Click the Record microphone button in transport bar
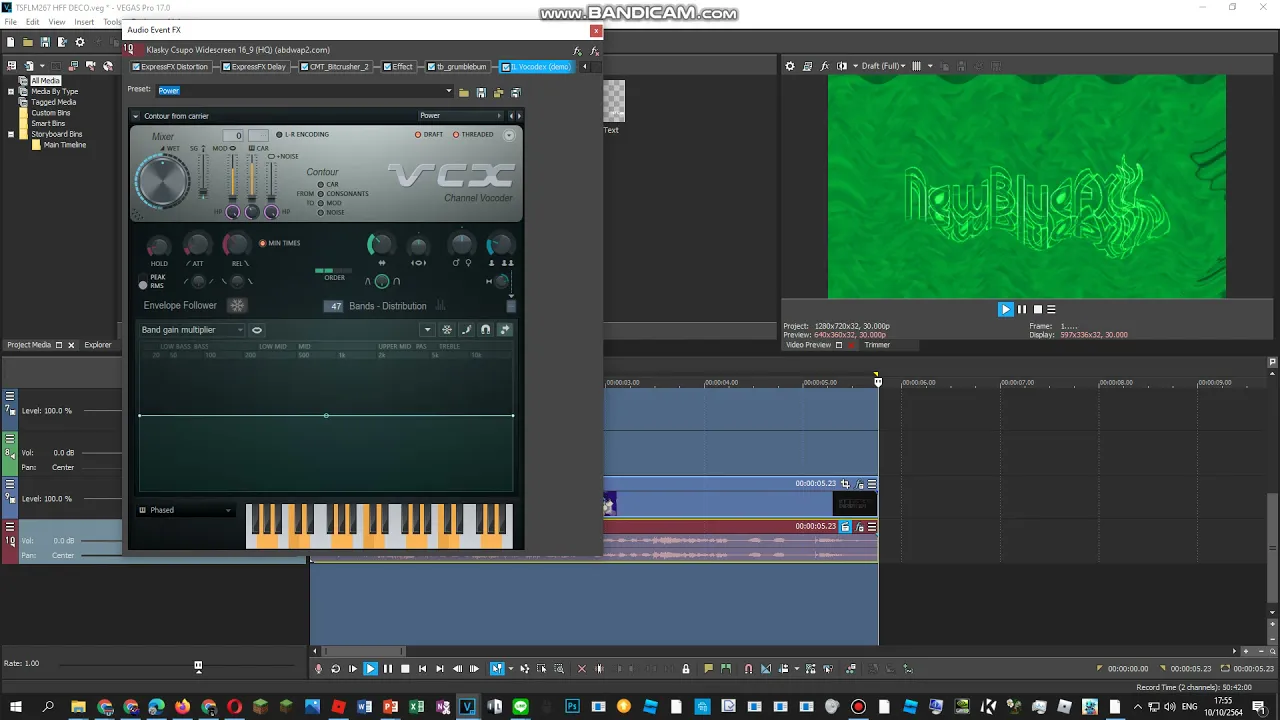 tap(319, 669)
